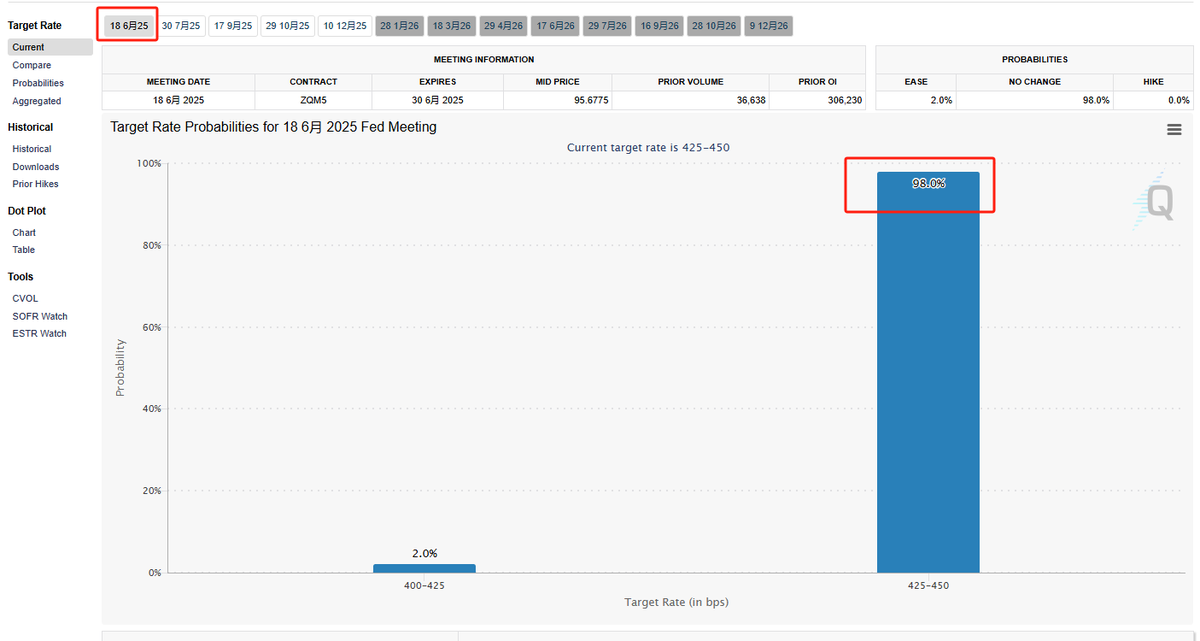Select the 29 7月26 meeting tab
Image resolution: width=1200 pixels, height=641 pixels.
click(608, 26)
